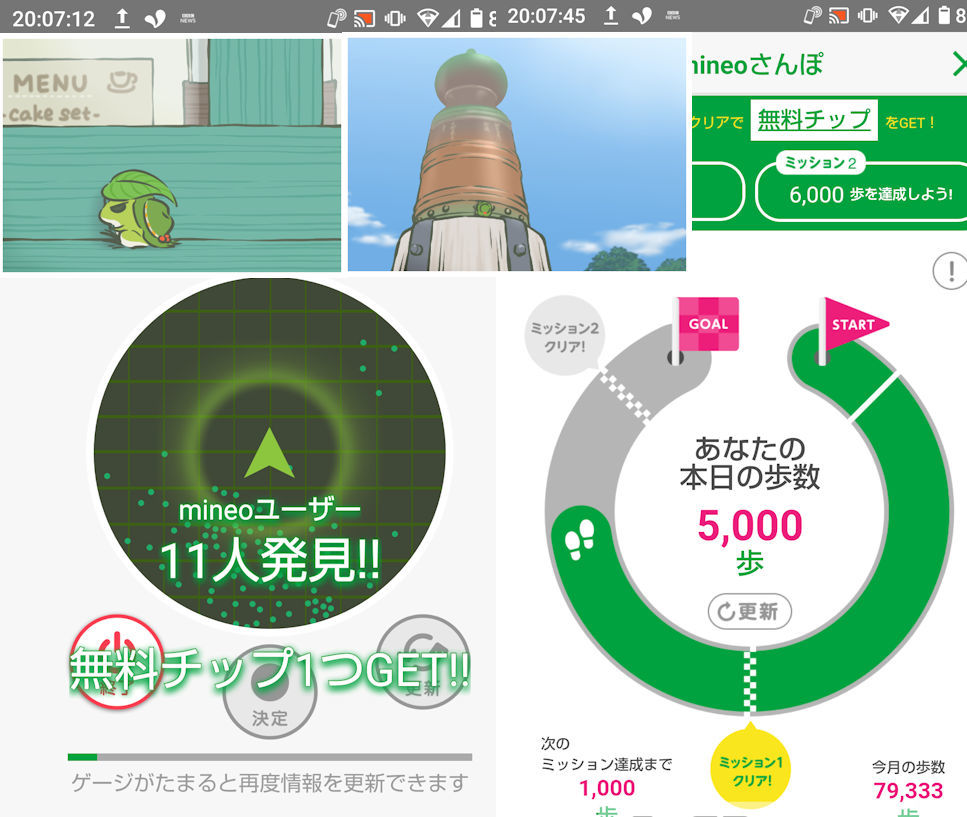This screenshot has width=967, height=817.
Task: Close the mineoさんぽ screen with the X
Action: point(959,64)
